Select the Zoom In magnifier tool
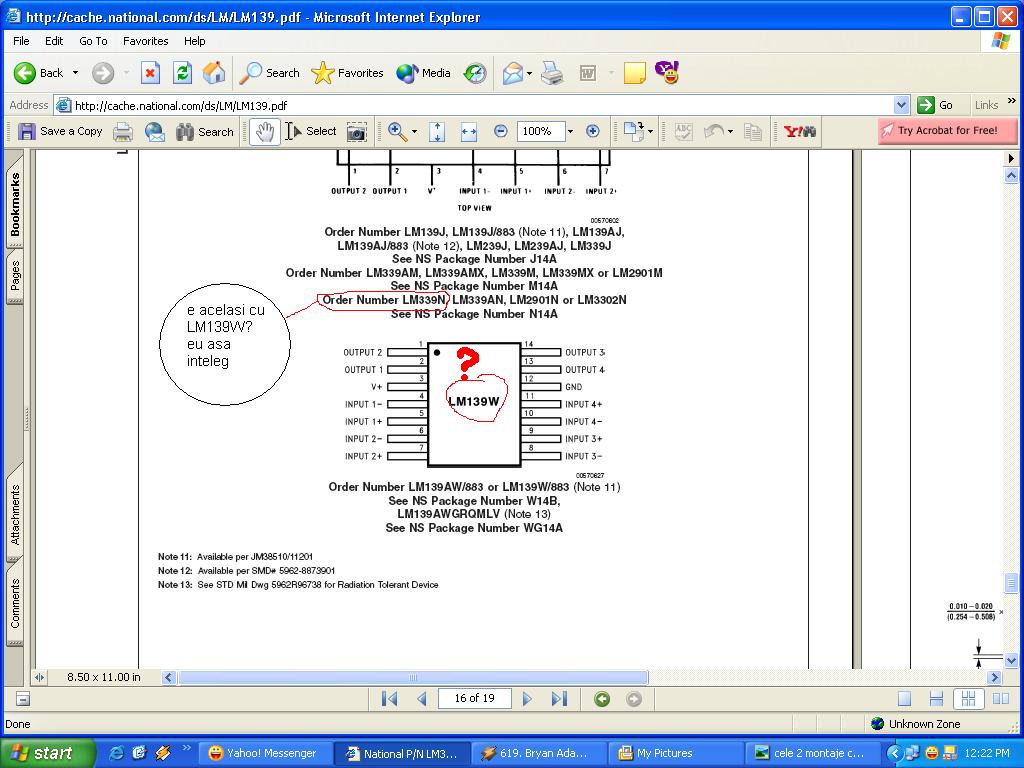This screenshot has height=768, width=1024. click(x=396, y=131)
